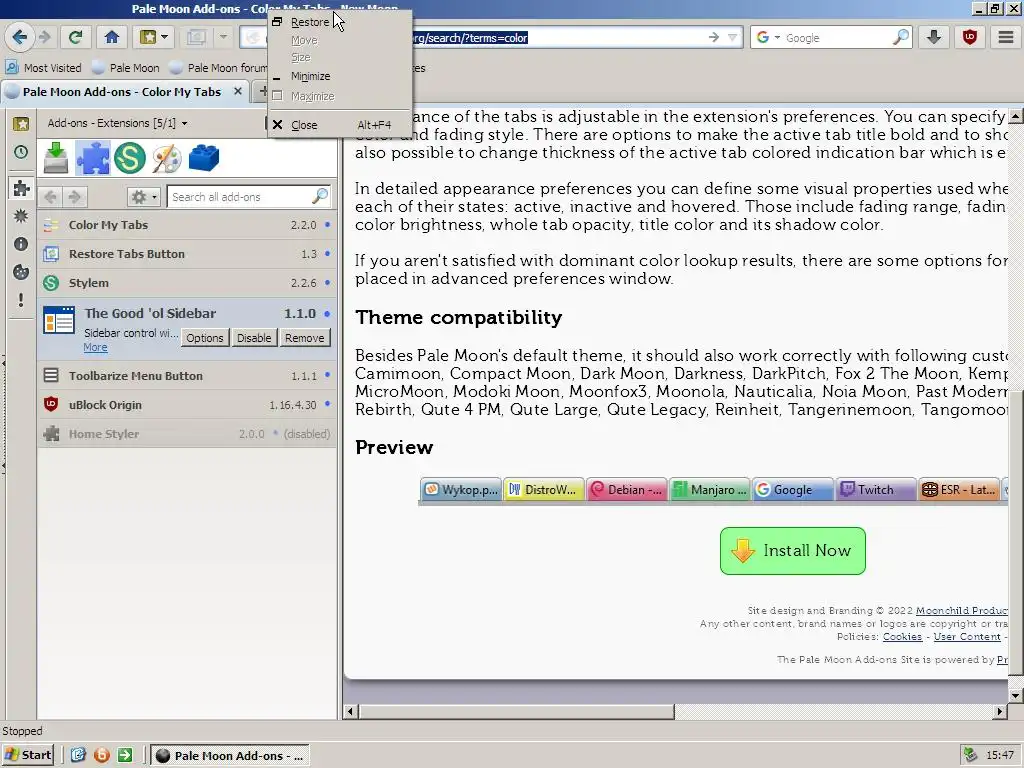This screenshot has width=1024, height=768.
Task: Click the address bar go arrow
Action: coord(714,37)
